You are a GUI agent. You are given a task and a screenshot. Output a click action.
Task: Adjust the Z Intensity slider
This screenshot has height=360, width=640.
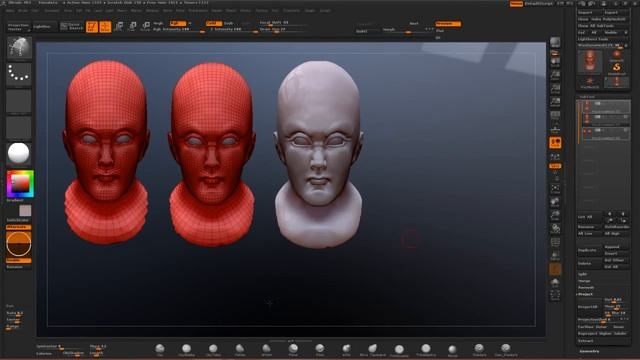point(233,29)
